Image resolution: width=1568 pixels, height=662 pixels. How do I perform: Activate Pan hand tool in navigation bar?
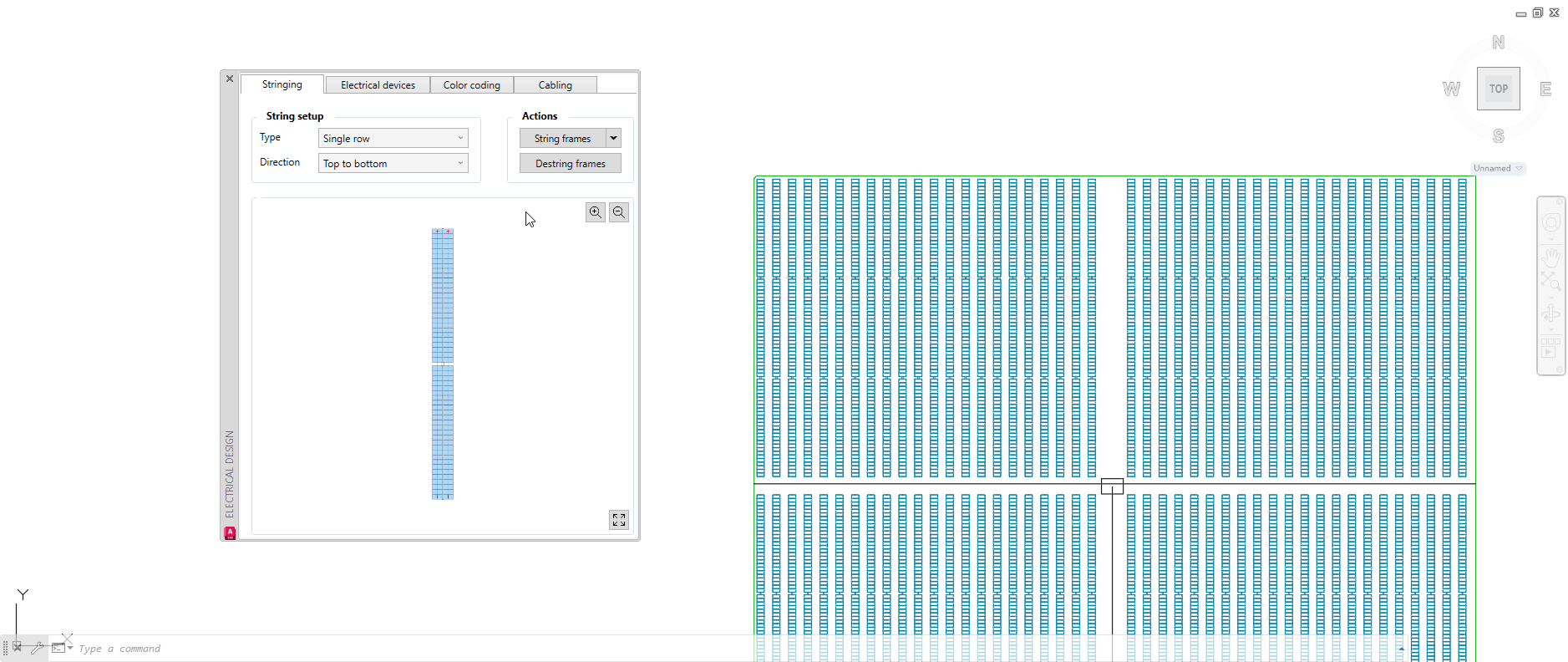[1551, 257]
